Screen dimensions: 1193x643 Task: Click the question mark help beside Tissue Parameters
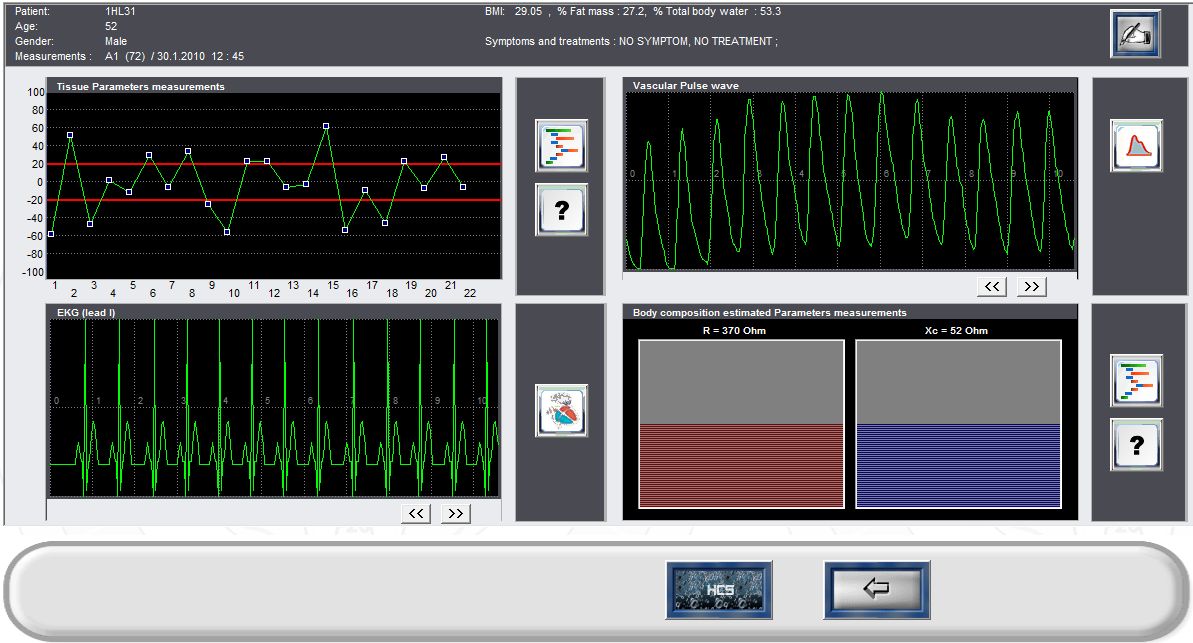[x=561, y=210]
